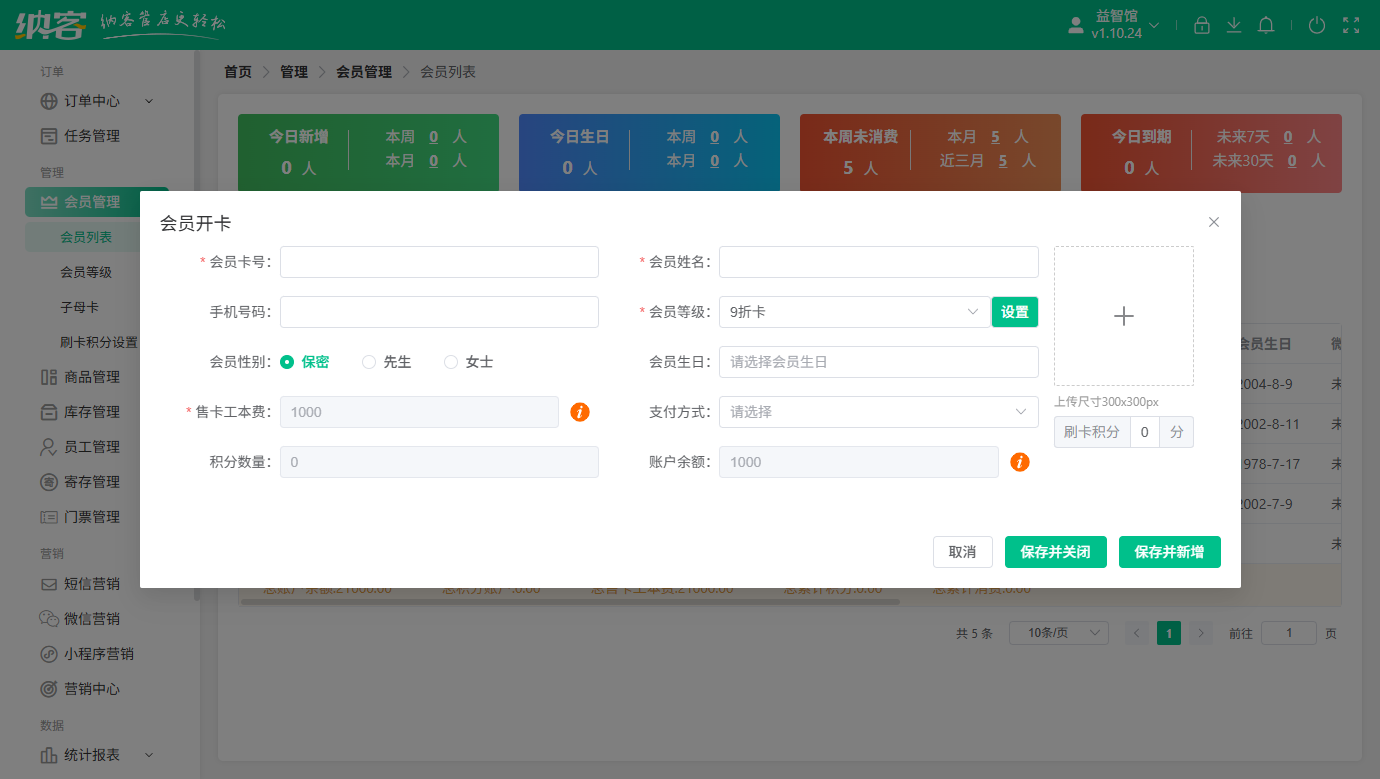
Task: Click the download icon in top bar
Action: pyautogui.click(x=1233, y=25)
